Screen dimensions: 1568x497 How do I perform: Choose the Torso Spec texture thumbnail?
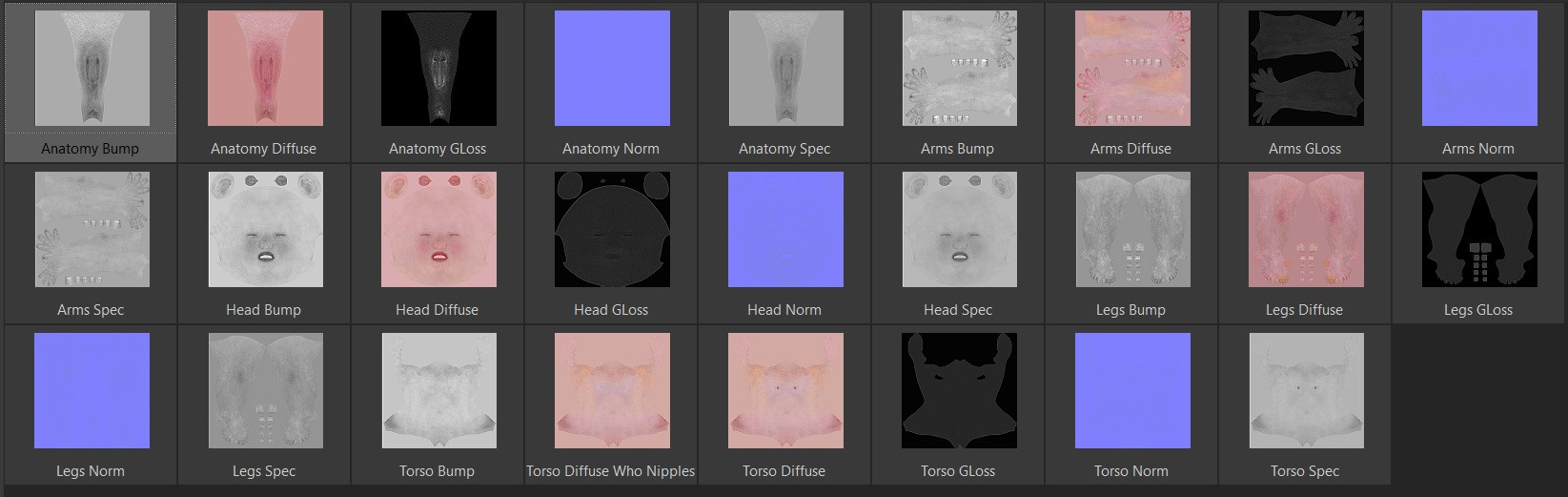[1306, 391]
